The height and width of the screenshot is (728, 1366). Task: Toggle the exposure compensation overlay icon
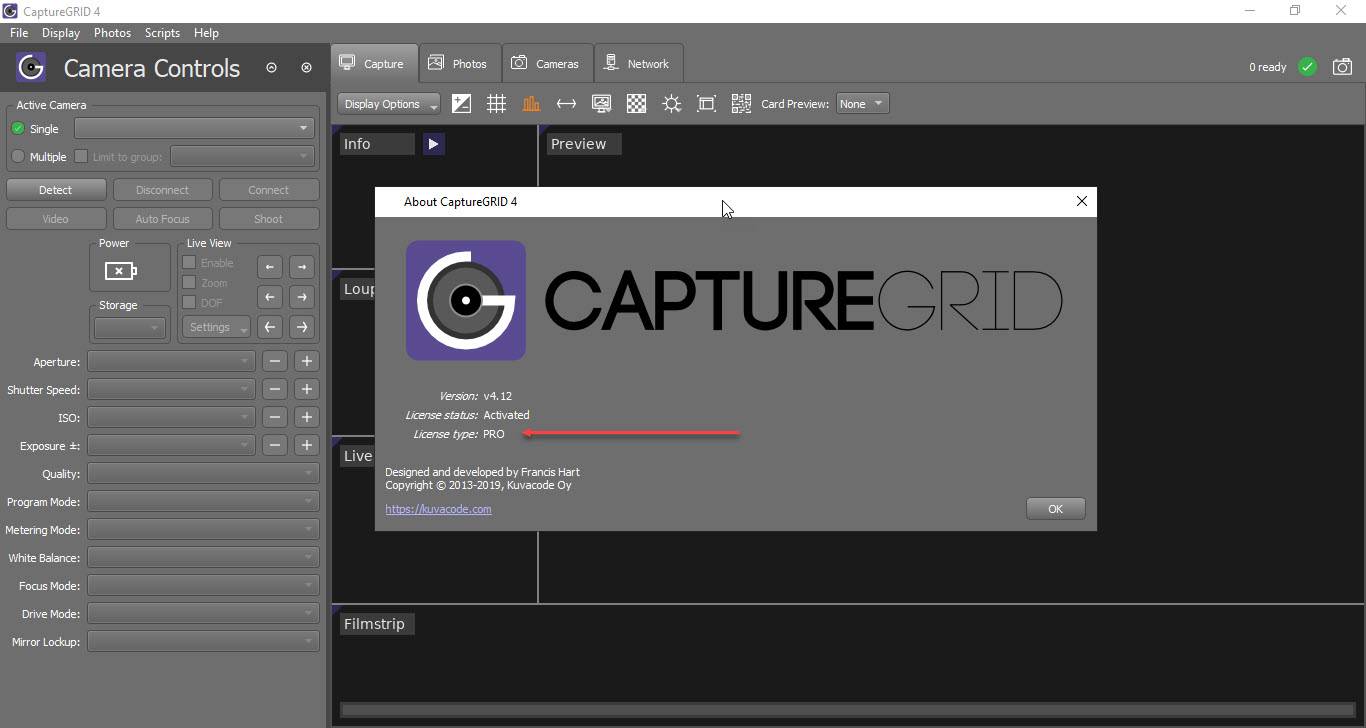(x=461, y=104)
